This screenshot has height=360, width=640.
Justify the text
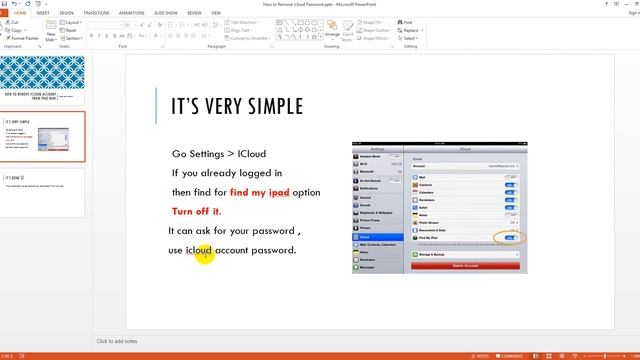pos(194,36)
